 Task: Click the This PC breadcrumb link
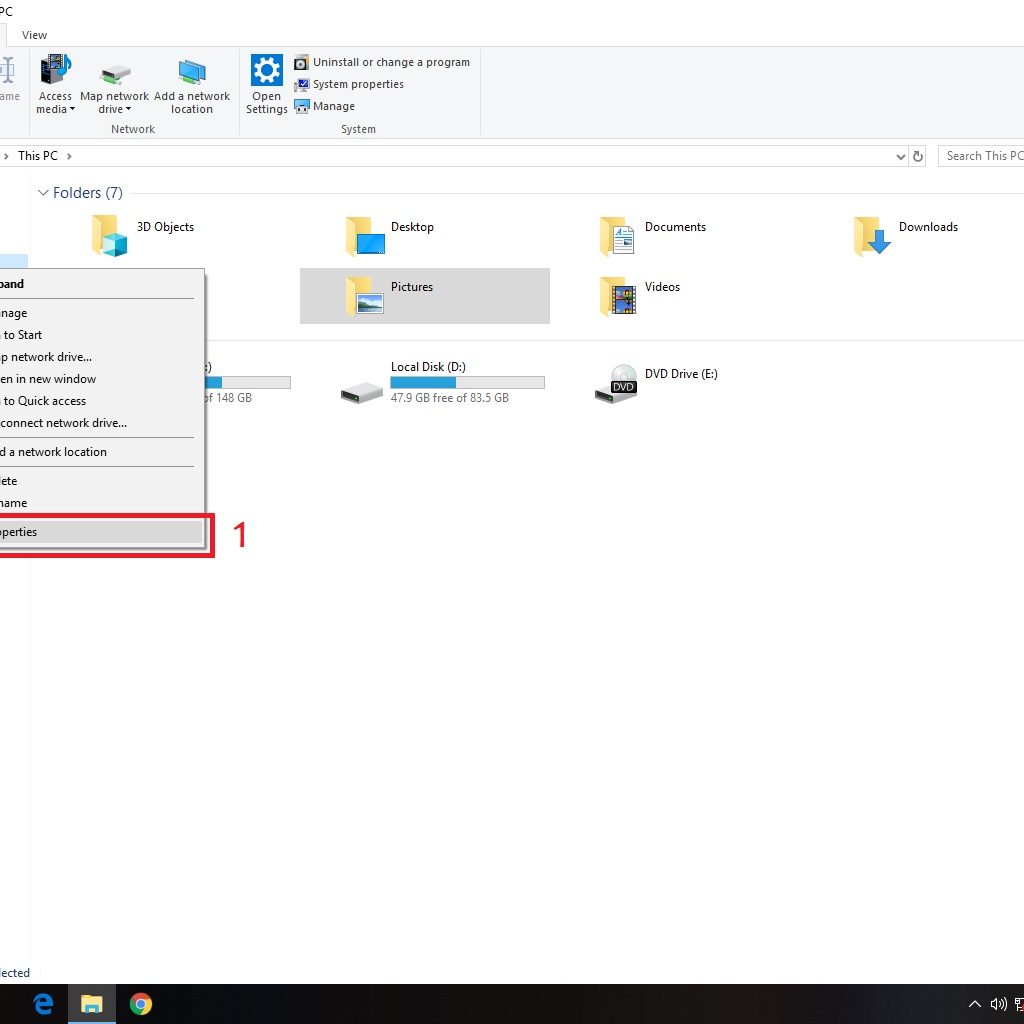pos(38,156)
